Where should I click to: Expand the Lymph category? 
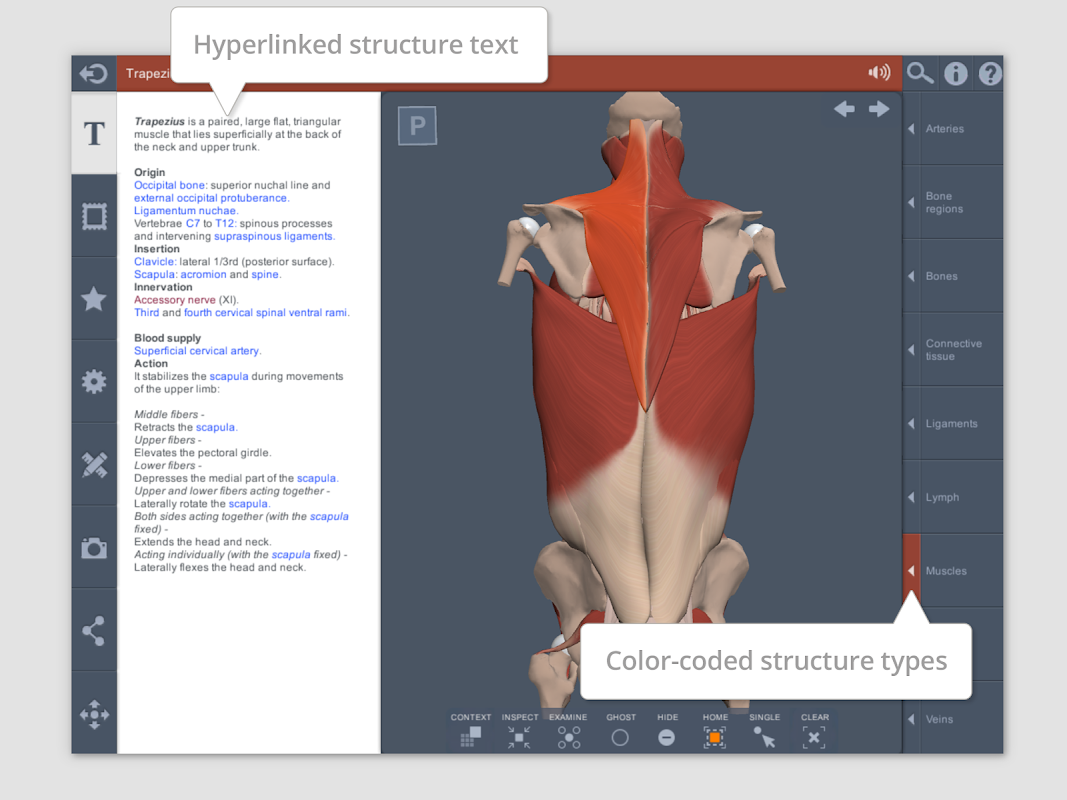[953, 497]
